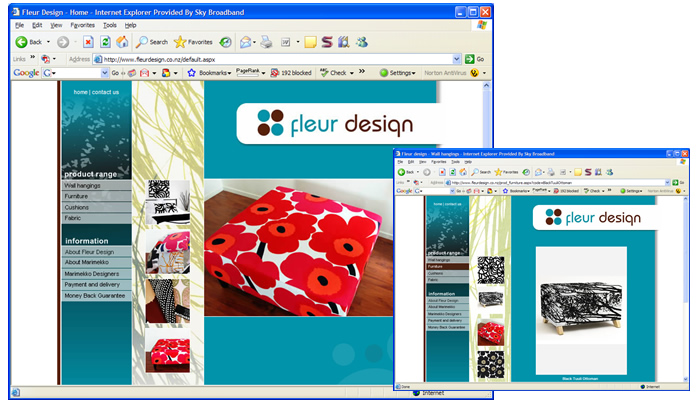Screen dimensions: 700x400
Task: Select black-white wall hanging thumbnail in large window
Action: tap(167, 202)
